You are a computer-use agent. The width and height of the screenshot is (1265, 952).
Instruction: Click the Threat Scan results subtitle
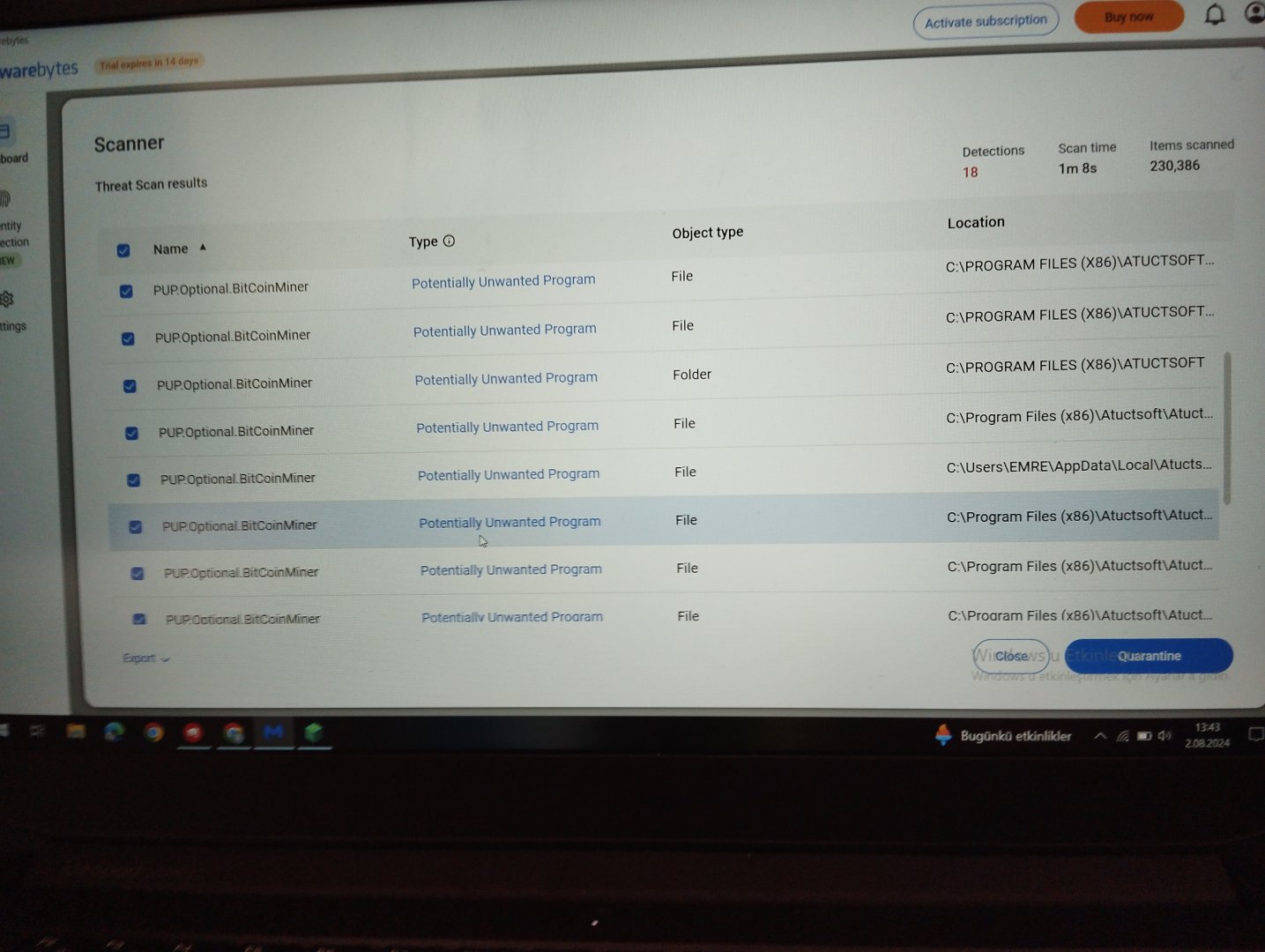pyautogui.click(x=151, y=184)
